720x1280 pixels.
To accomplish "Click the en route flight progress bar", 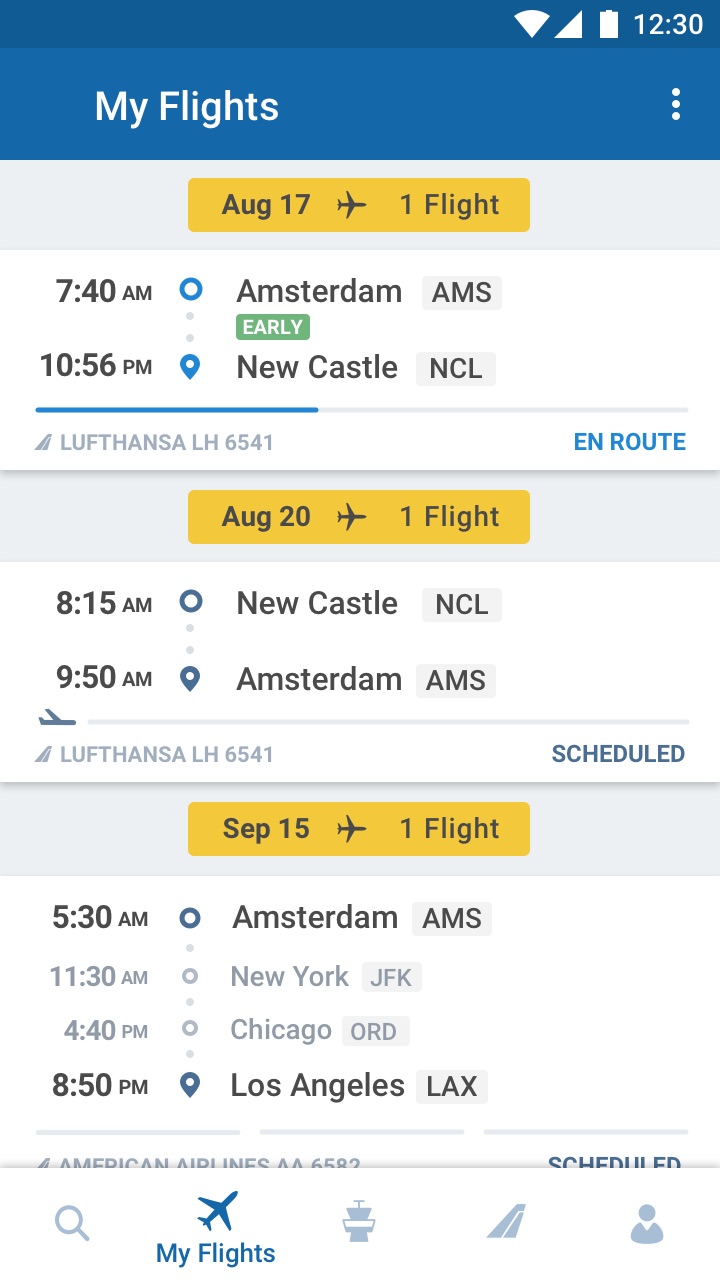I will click(361, 409).
